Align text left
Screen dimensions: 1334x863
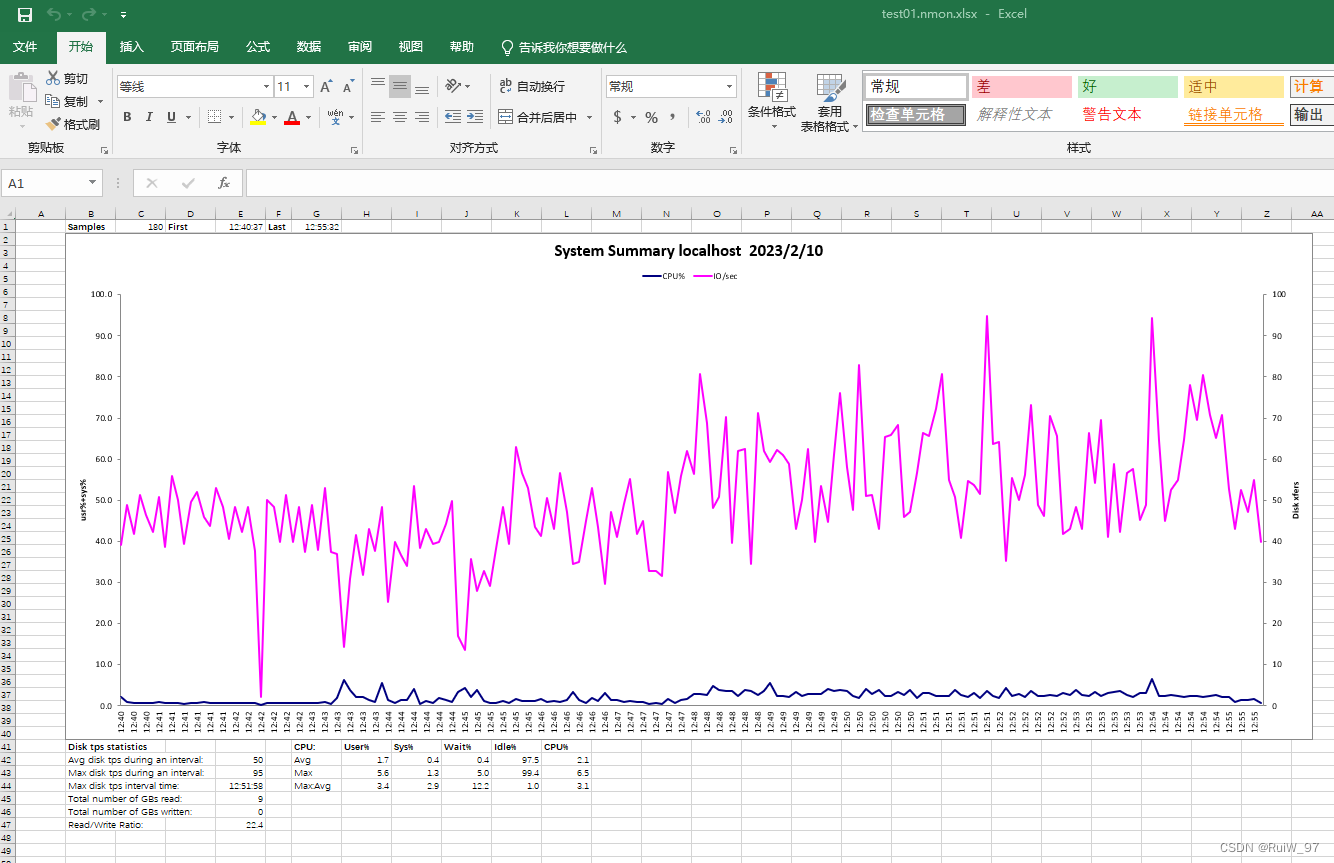pyautogui.click(x=377, y=117)
